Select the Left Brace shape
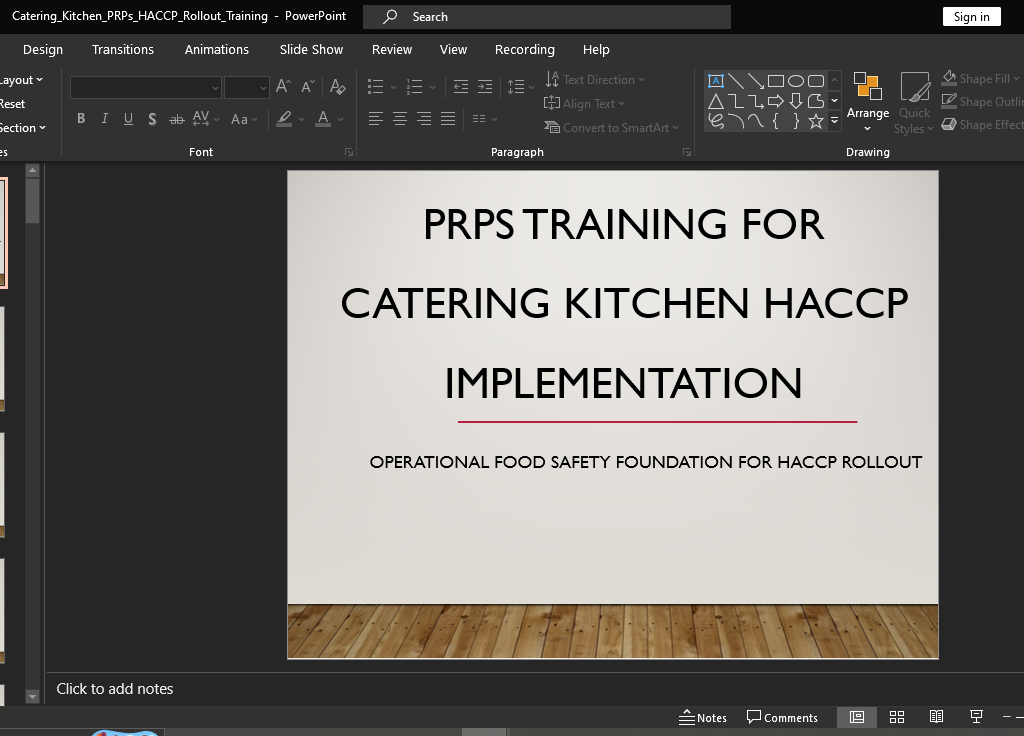Viewport: 1024px width, 736px height. point(776,121)
